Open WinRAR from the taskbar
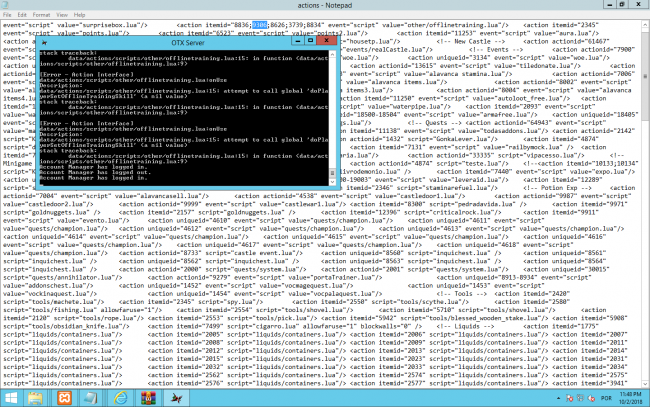650x407 pixels. click(148, 398)
